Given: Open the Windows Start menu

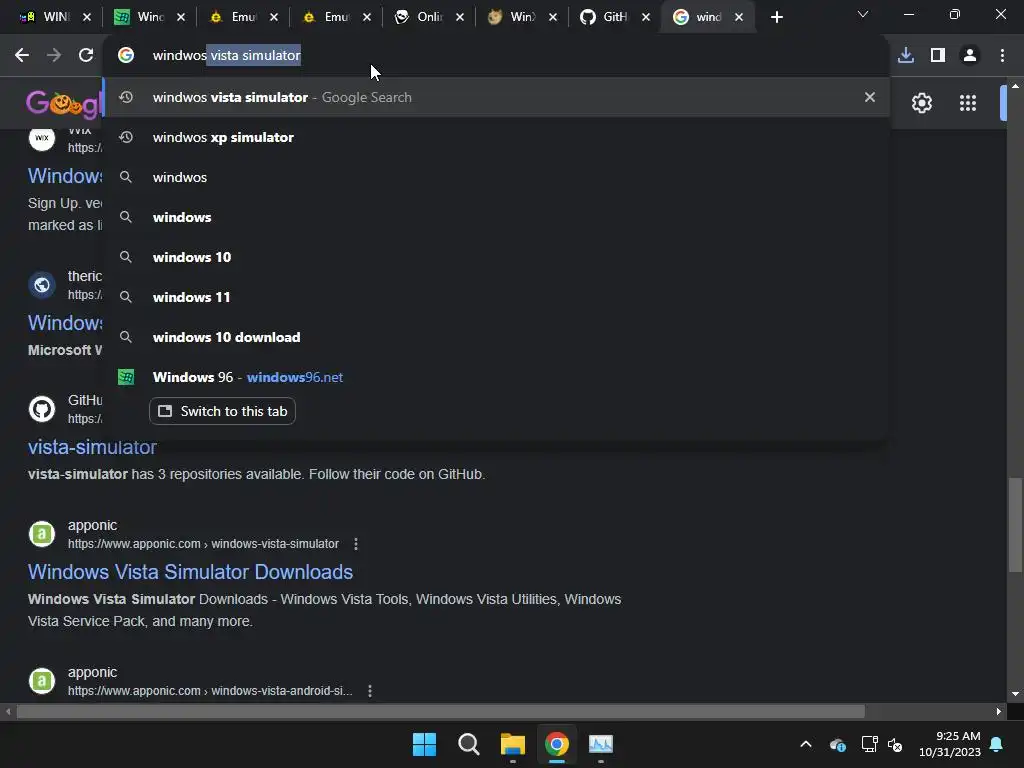Looking at the screenshot, I should [424, 744].
